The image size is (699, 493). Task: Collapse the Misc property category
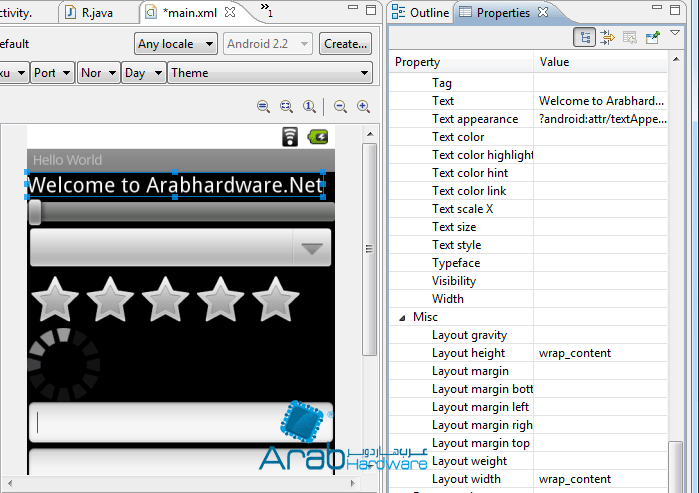[x=402, y=318]
